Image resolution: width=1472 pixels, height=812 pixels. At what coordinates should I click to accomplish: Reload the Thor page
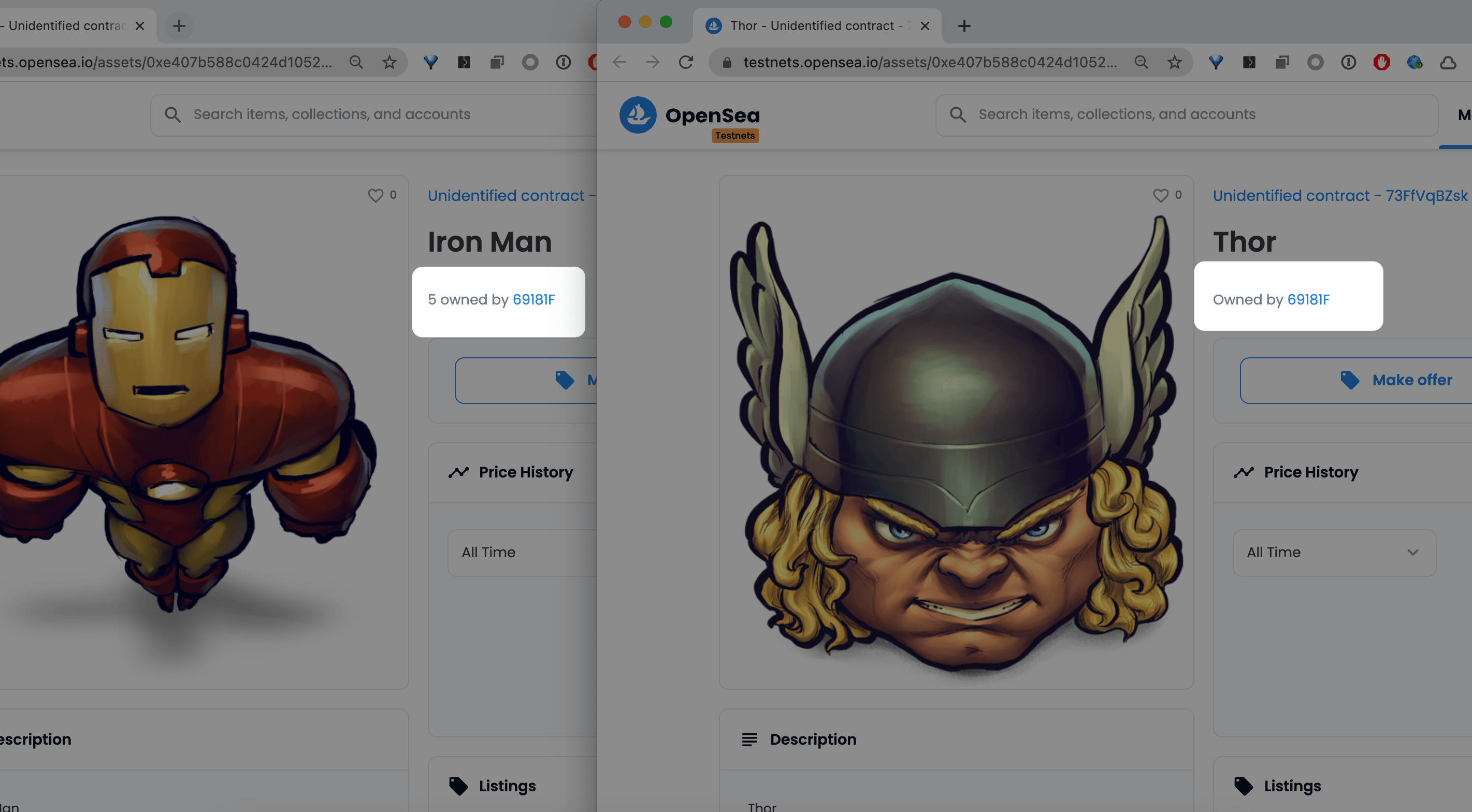click(686, 62)
